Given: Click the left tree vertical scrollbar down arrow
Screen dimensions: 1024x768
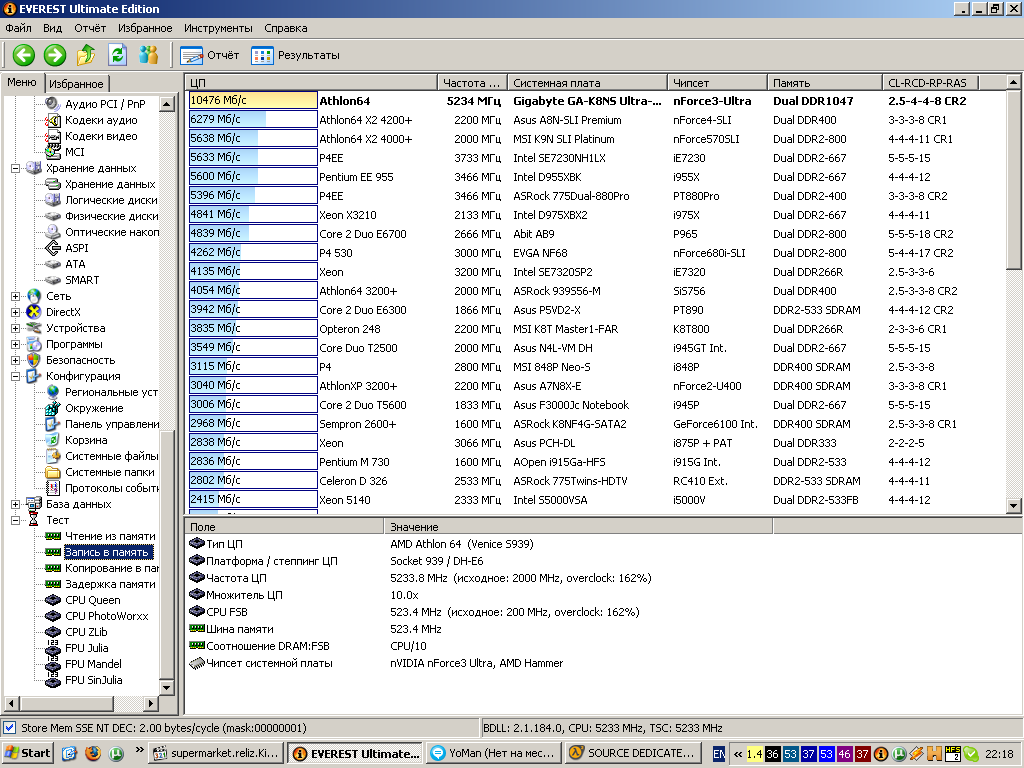Looking at the screenshot, I should click(x=167, y=689).
